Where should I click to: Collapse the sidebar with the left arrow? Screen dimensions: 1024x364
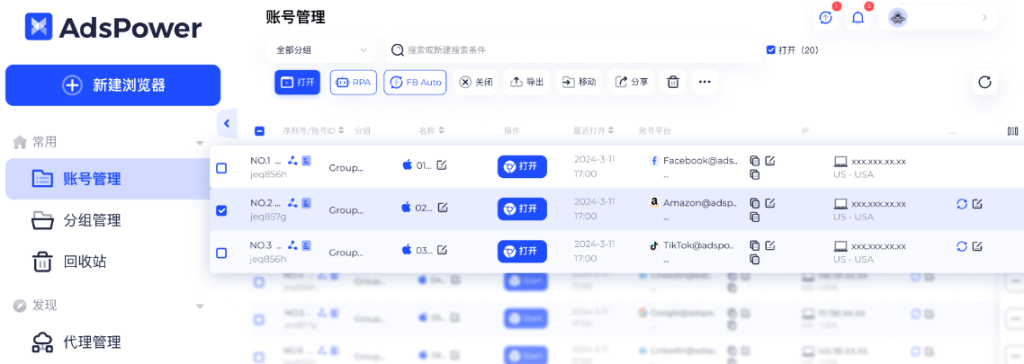coord(227,123)
